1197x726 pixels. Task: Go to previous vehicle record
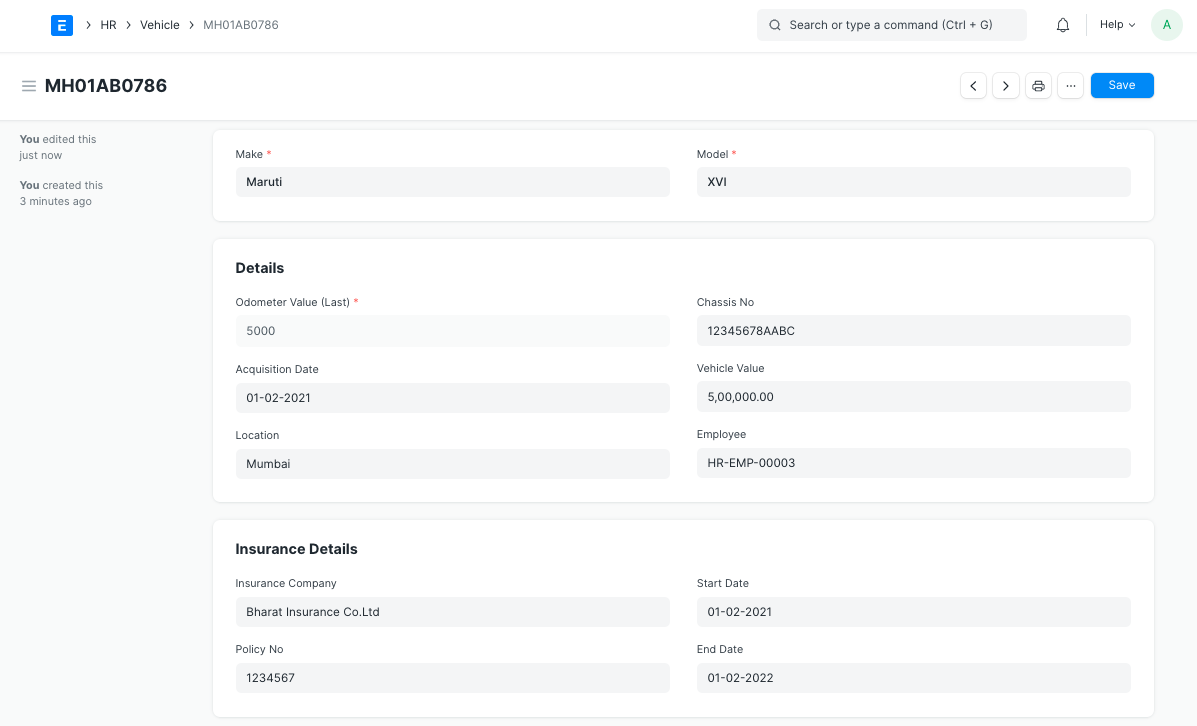(973, 86)
